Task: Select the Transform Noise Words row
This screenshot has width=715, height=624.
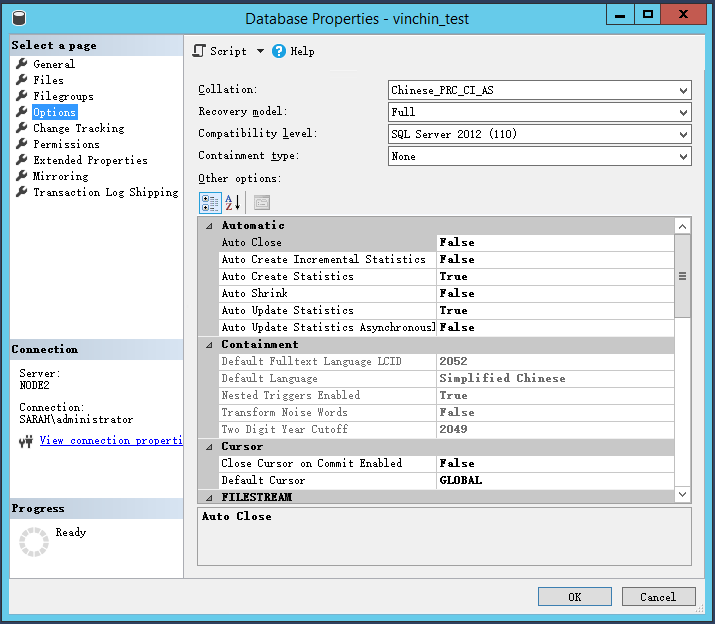Action: [x=446, y=412]
